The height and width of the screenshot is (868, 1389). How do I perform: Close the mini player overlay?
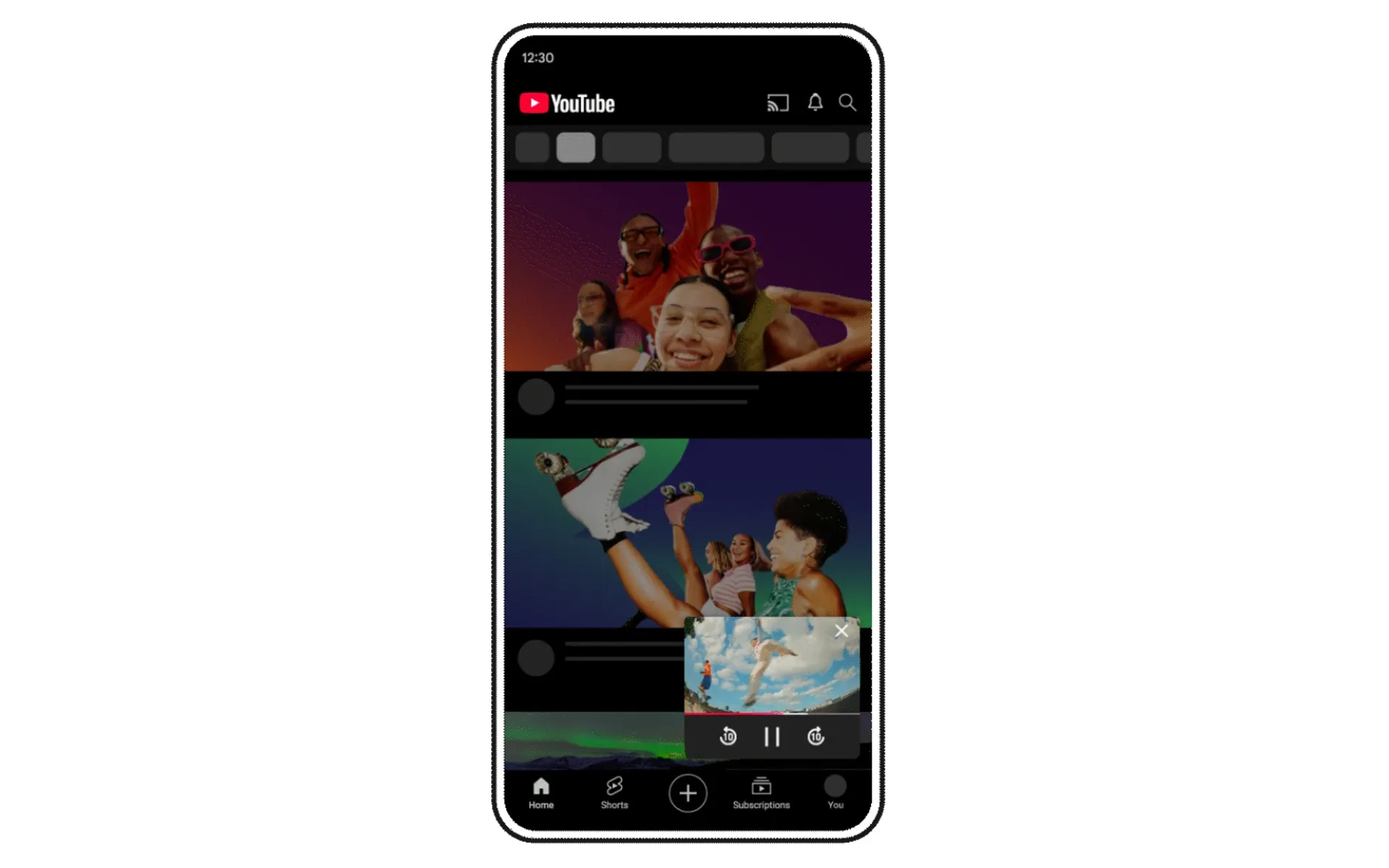(842, 631)
